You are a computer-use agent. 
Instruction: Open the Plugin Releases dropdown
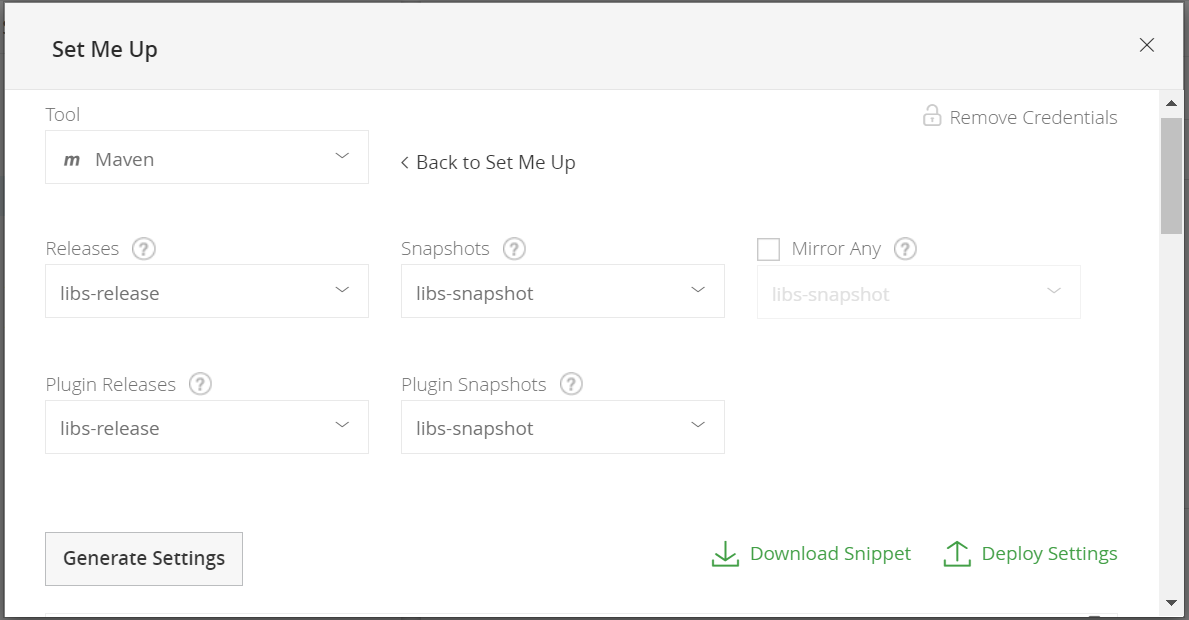[x=207, y=427]
